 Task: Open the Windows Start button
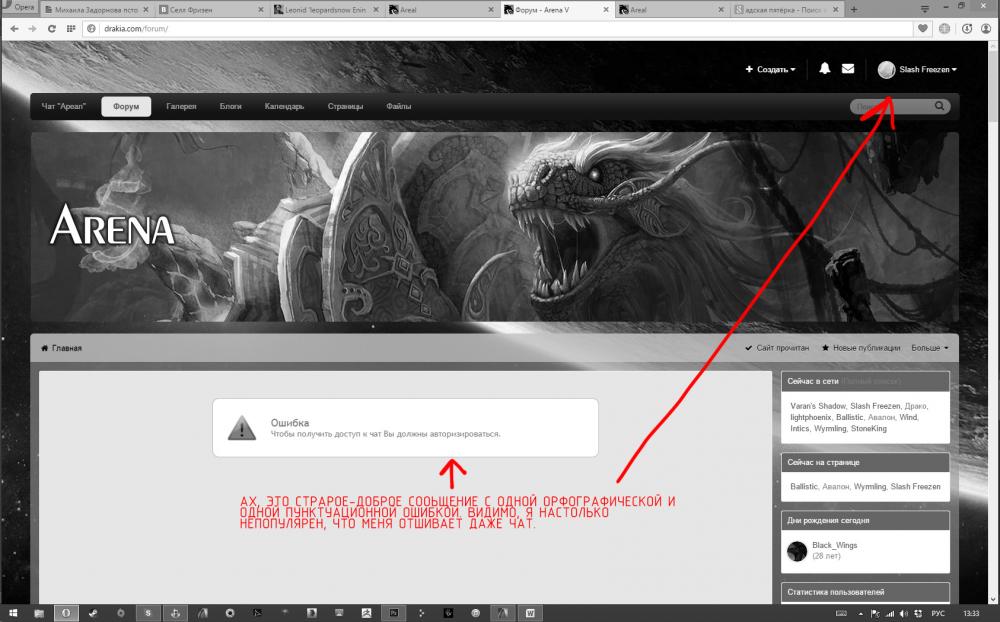(12, 613)
